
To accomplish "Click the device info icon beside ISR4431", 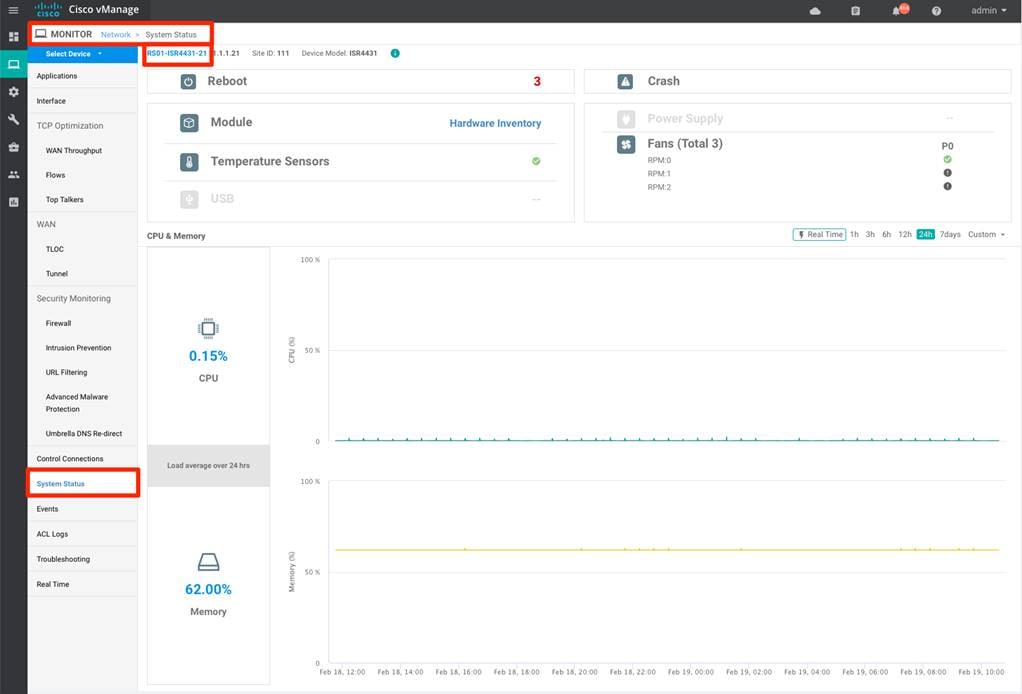I will [395, 53].
